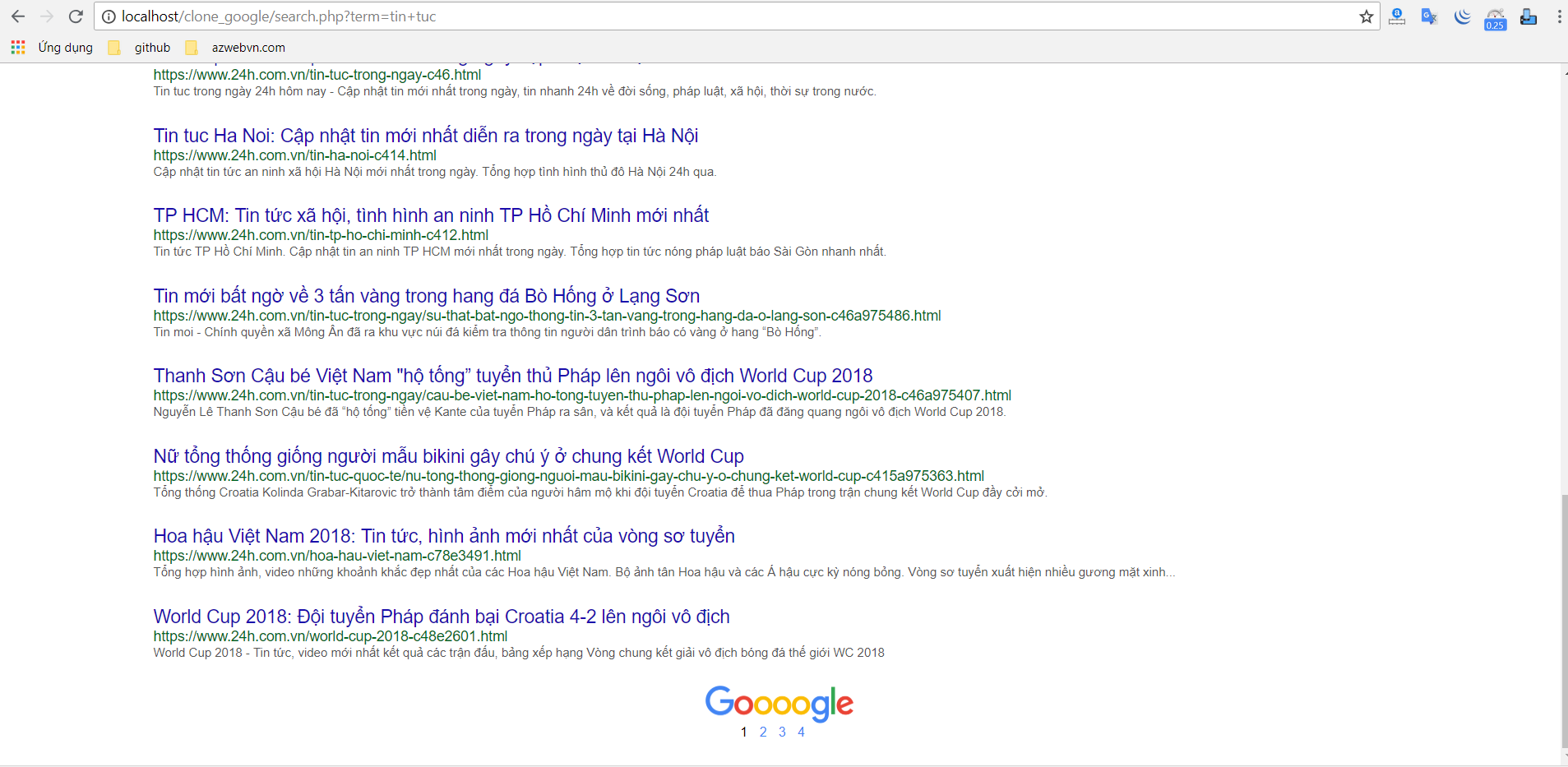The width and height of the screenshot is (1568, 767).
Task: Click the URL ending tin-ha-noi-c414.html
Action: [295, 155]
